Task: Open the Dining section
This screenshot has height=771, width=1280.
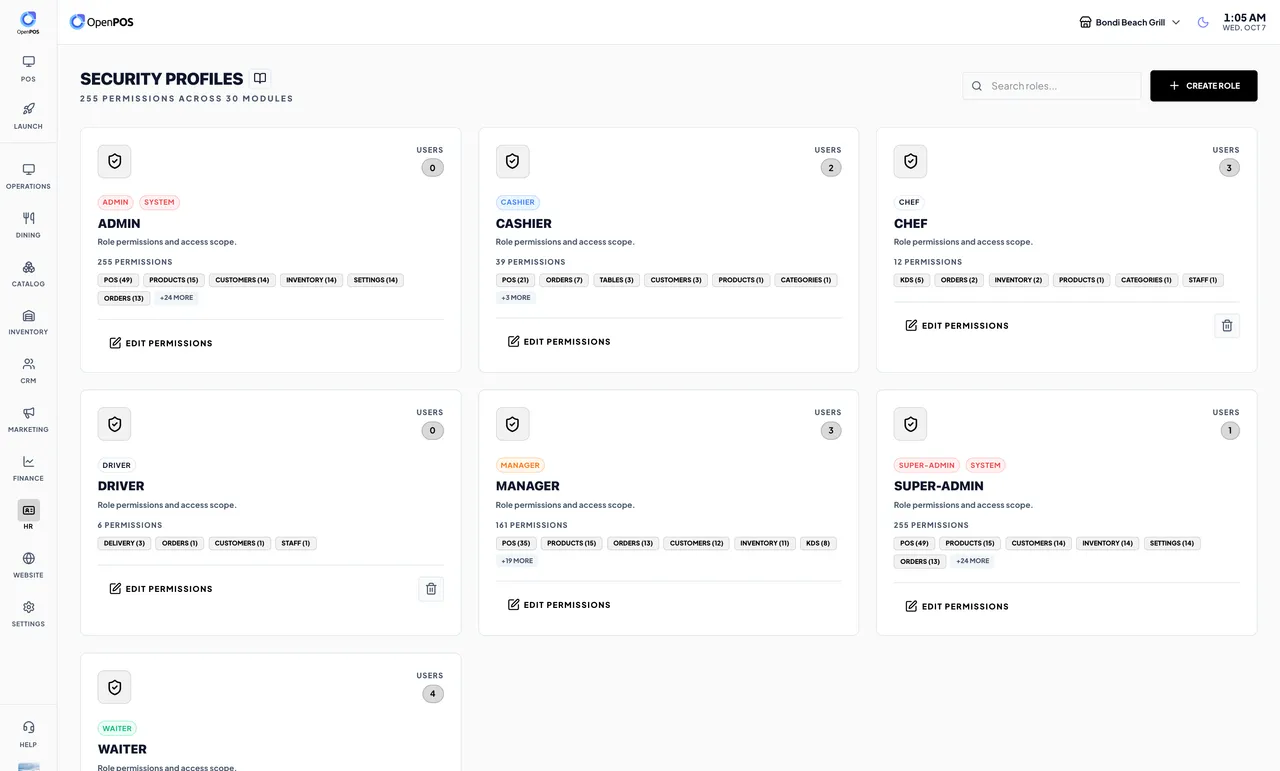Action: (28, 225)
